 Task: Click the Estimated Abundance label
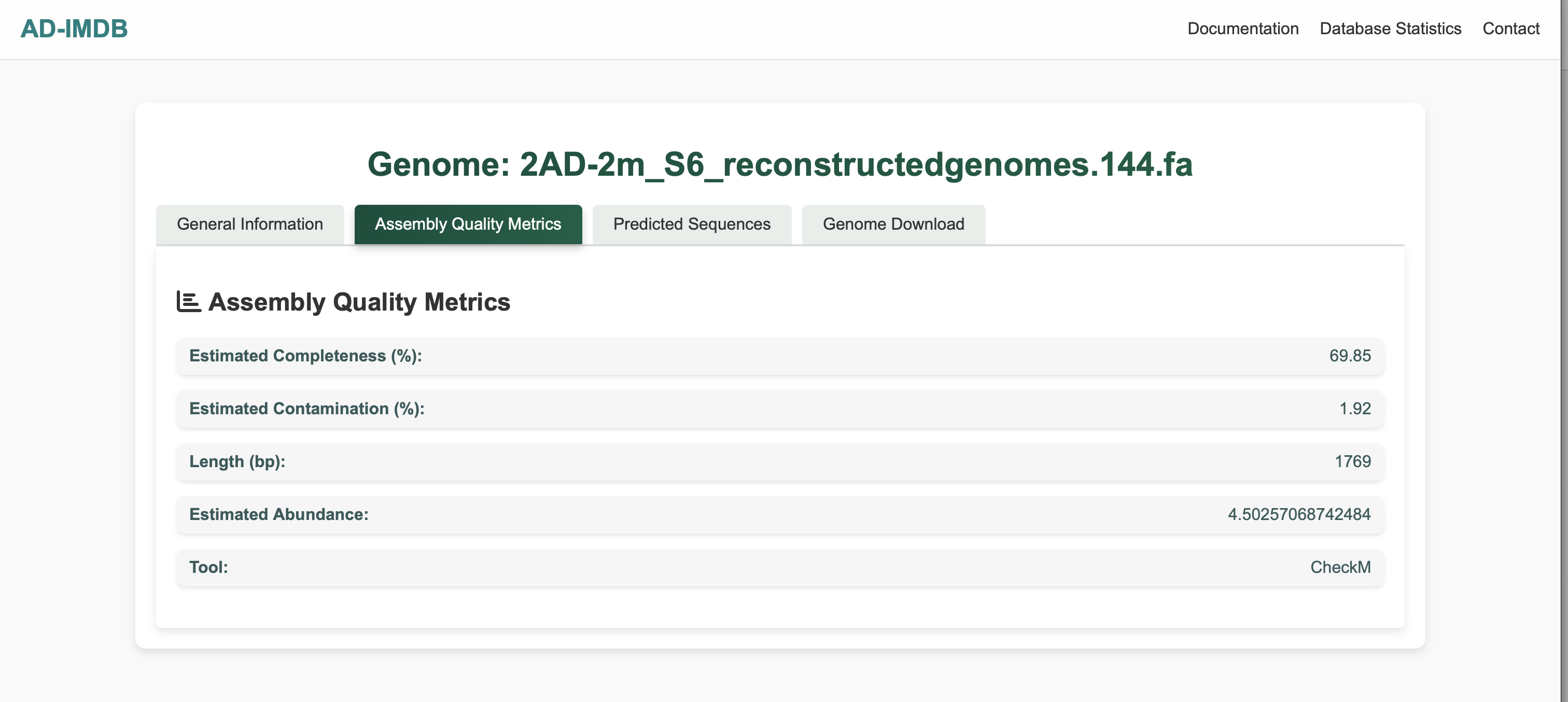[278, 514]
